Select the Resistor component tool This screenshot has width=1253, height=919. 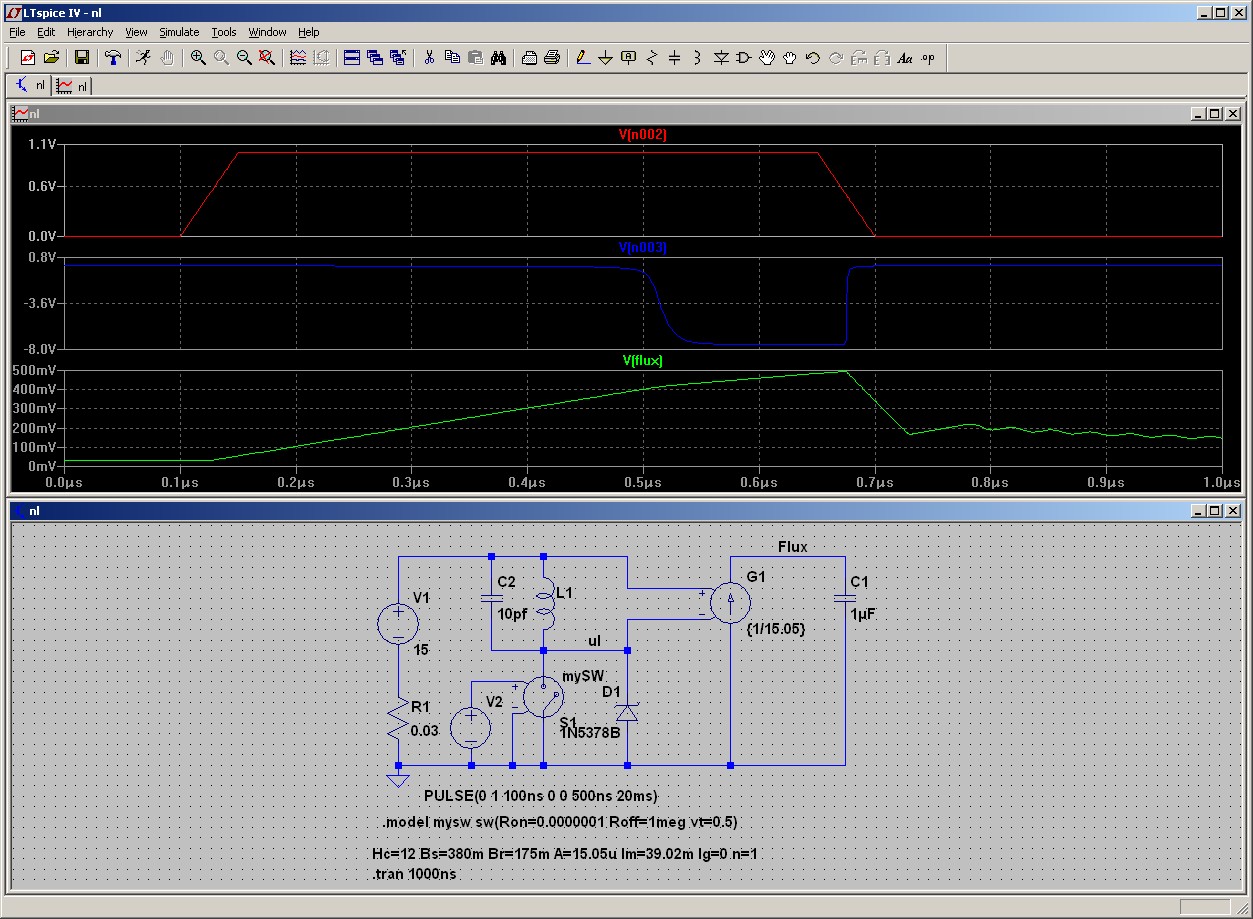(x=652, y=58)
